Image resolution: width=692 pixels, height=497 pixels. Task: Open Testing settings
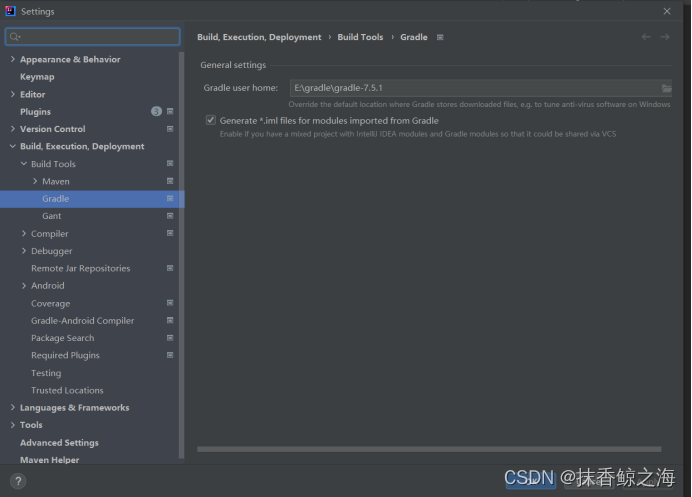coord(46,373)
